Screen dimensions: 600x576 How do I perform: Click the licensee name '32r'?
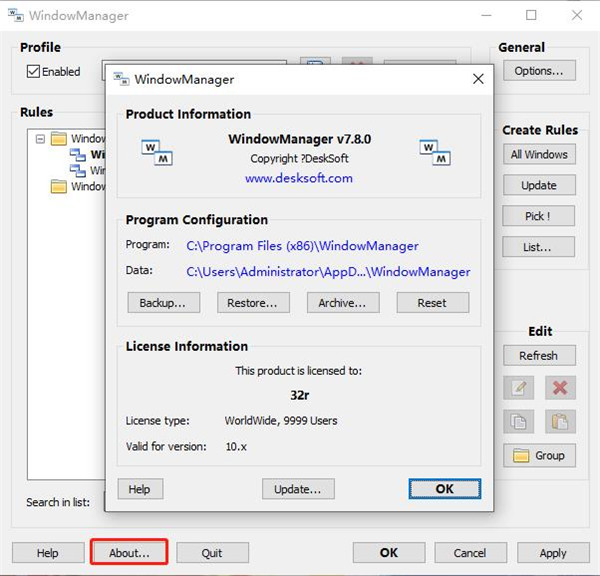[300, 395]
